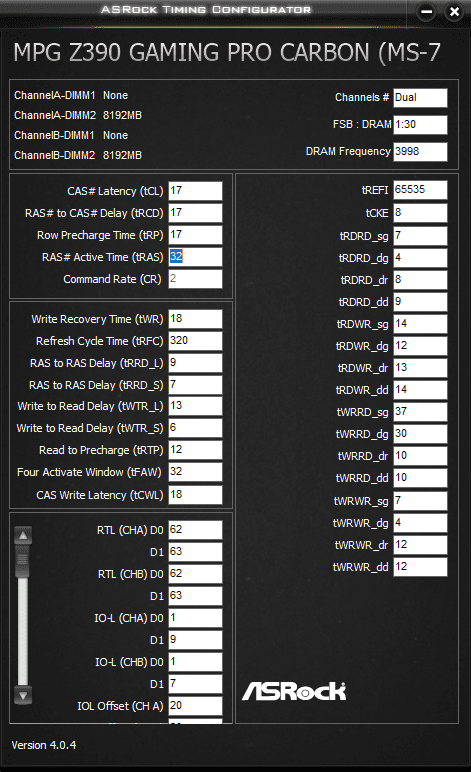The width and height of the screenshot is (471, 772).
Task: Click the tRDWR_dr value field
Action: click(420, 368)
